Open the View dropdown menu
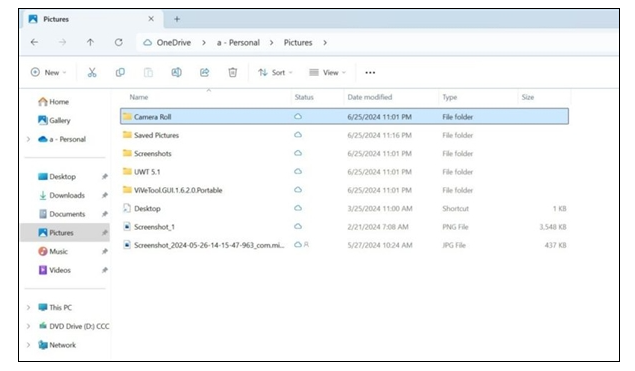The height and width of the screenshot is (371, 635). click(x=328, y=72)
